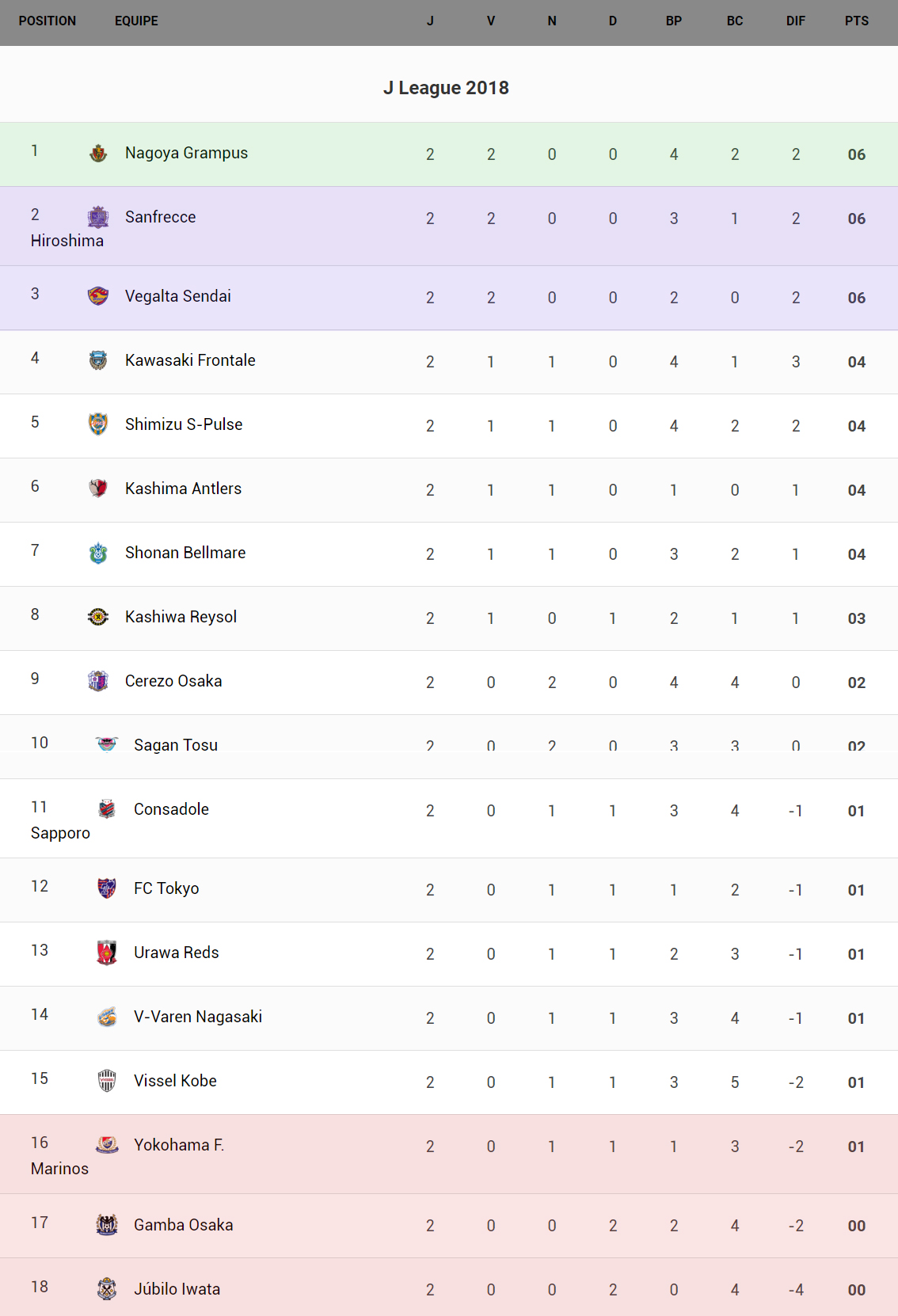The image size is (898, 1316).
Task: Click the Kashiwa Reysol yellow-black logo
Action: click(x=98, y=617)
